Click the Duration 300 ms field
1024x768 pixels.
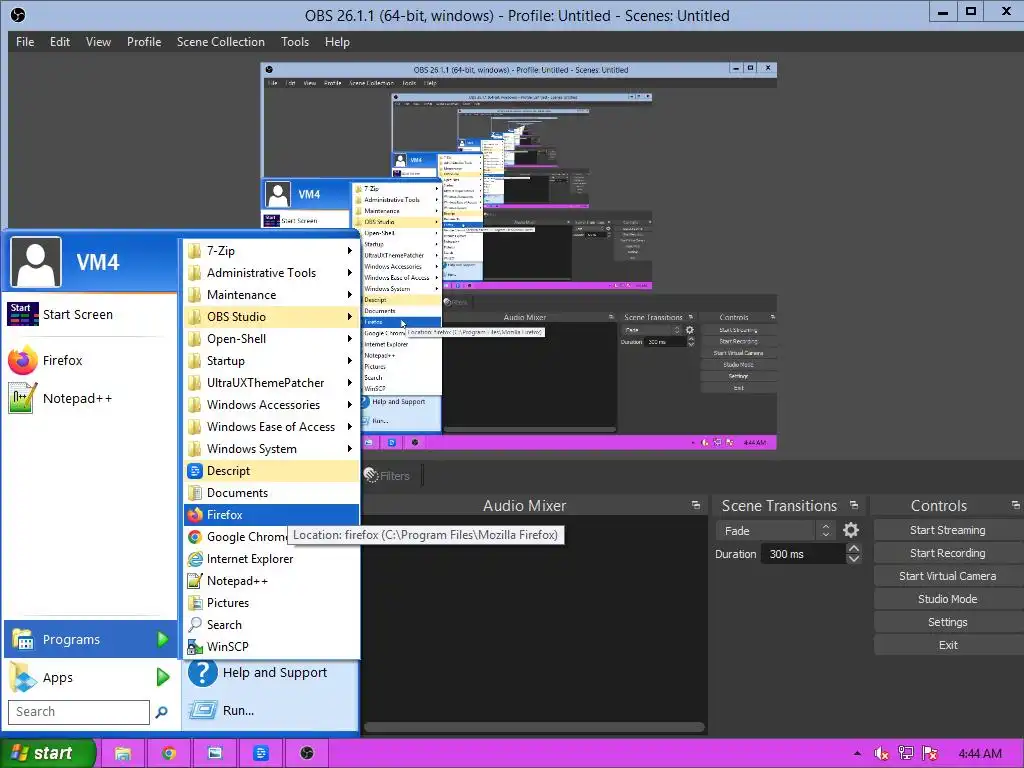tap(803, 554)
